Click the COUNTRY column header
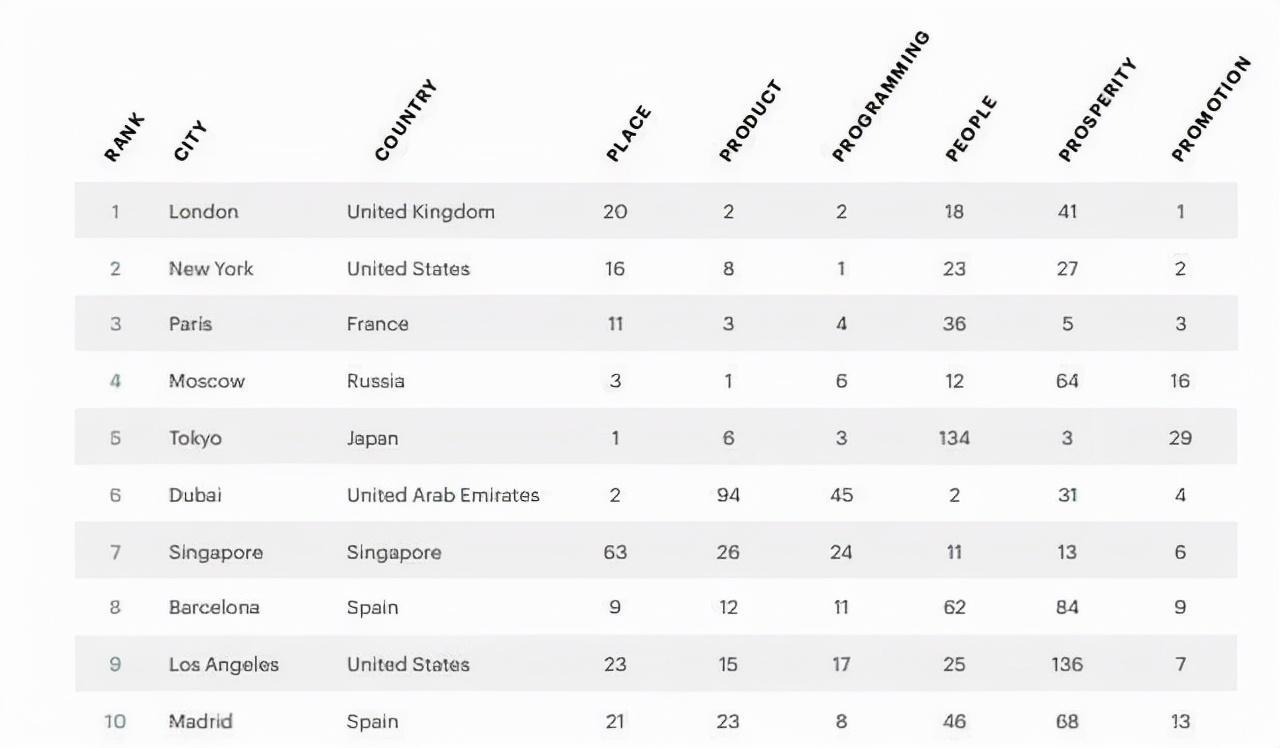Viewport: 1280px width, 748px height. pos(406,120)
